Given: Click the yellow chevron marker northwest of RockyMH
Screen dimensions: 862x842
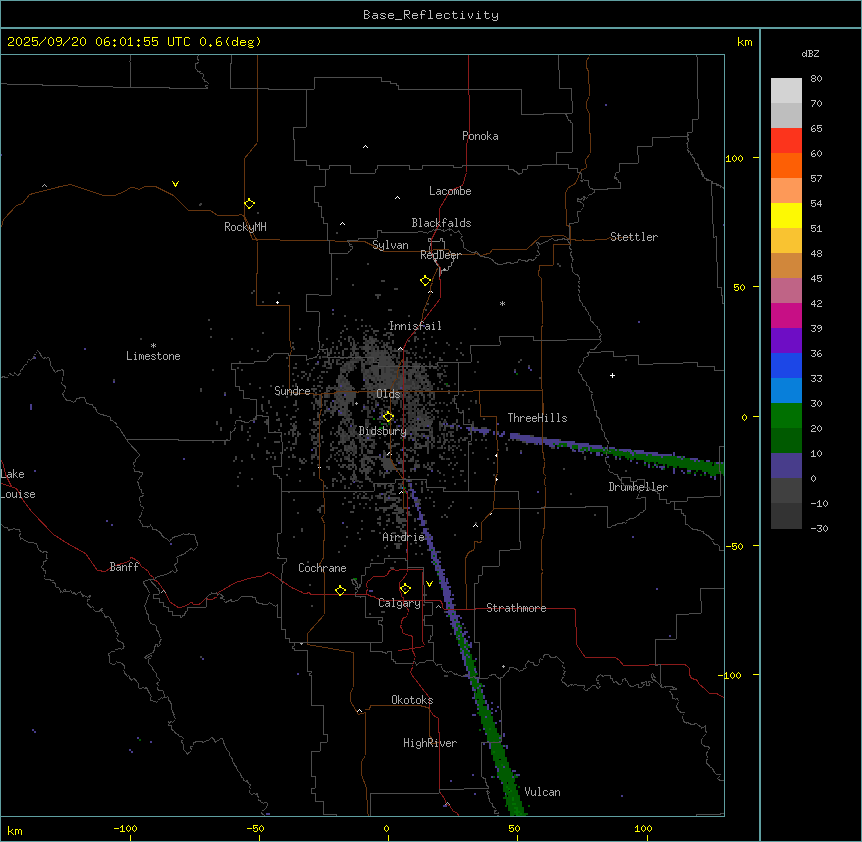Looking at the screenshot, I should [x=175, y=184].
